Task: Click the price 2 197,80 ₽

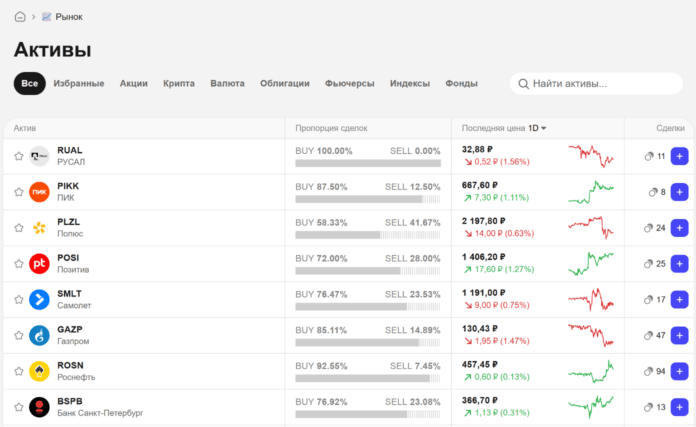Action: (x=483, y=221)
